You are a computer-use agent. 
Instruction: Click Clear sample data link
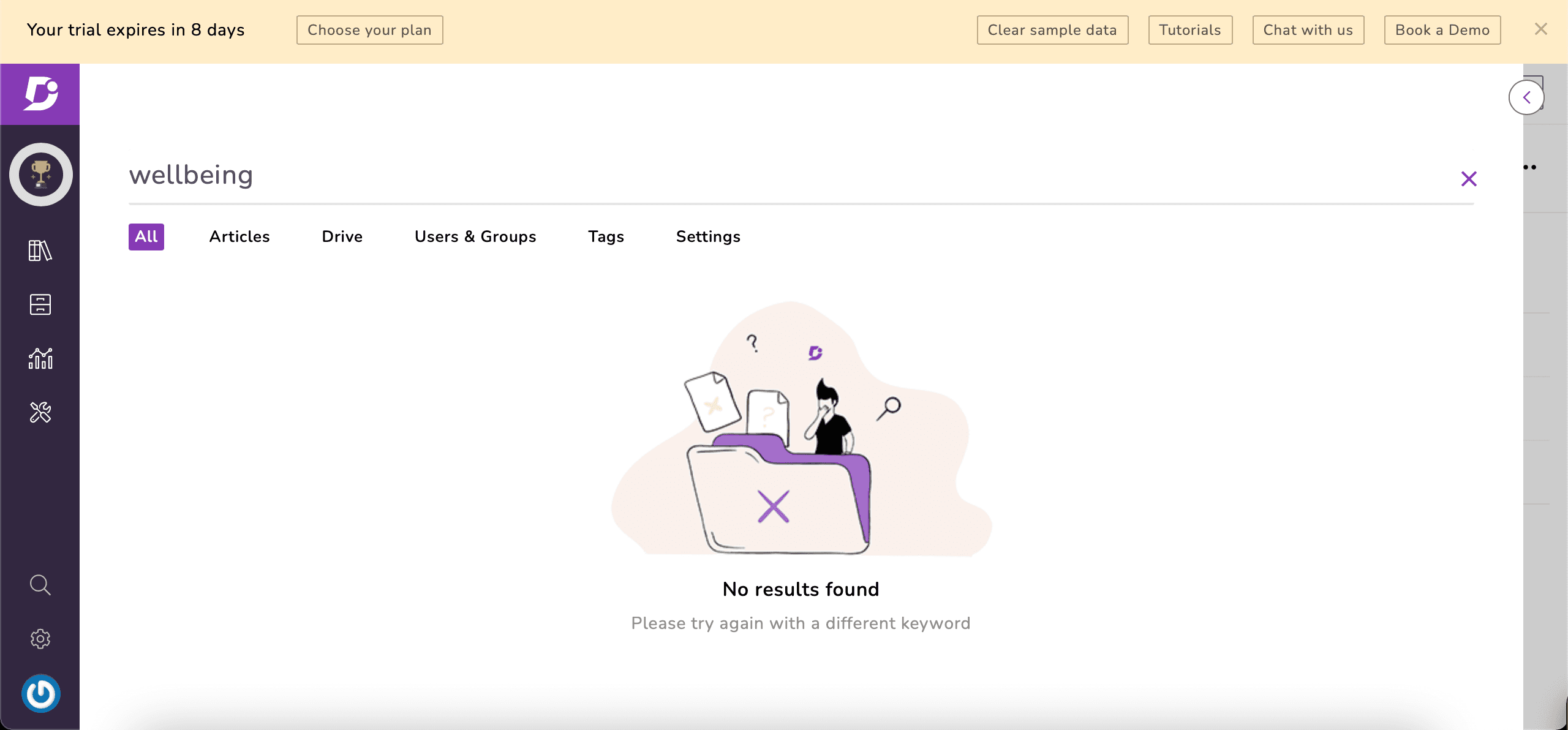[1052, 29]
